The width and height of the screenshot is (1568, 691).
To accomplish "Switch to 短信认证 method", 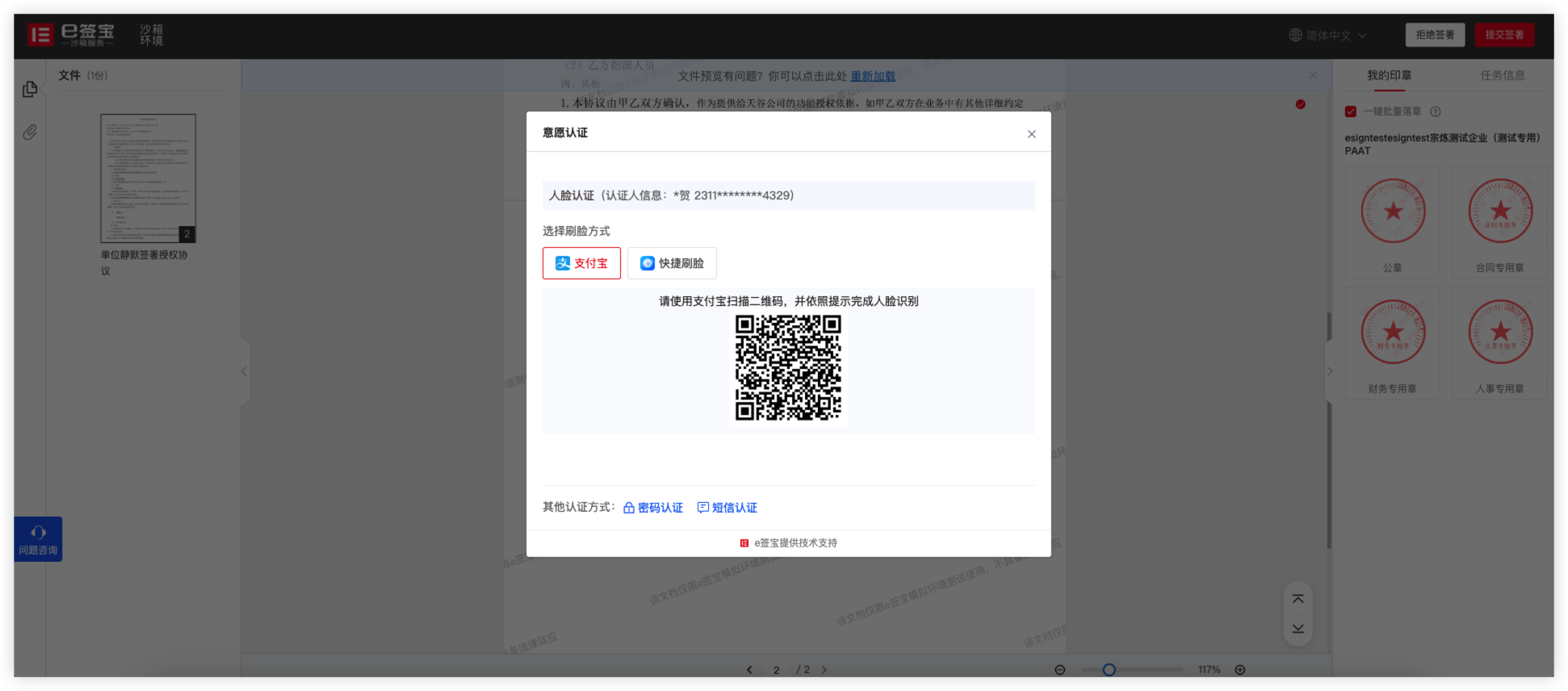I will pyautogui.click(x=727, y=508).
